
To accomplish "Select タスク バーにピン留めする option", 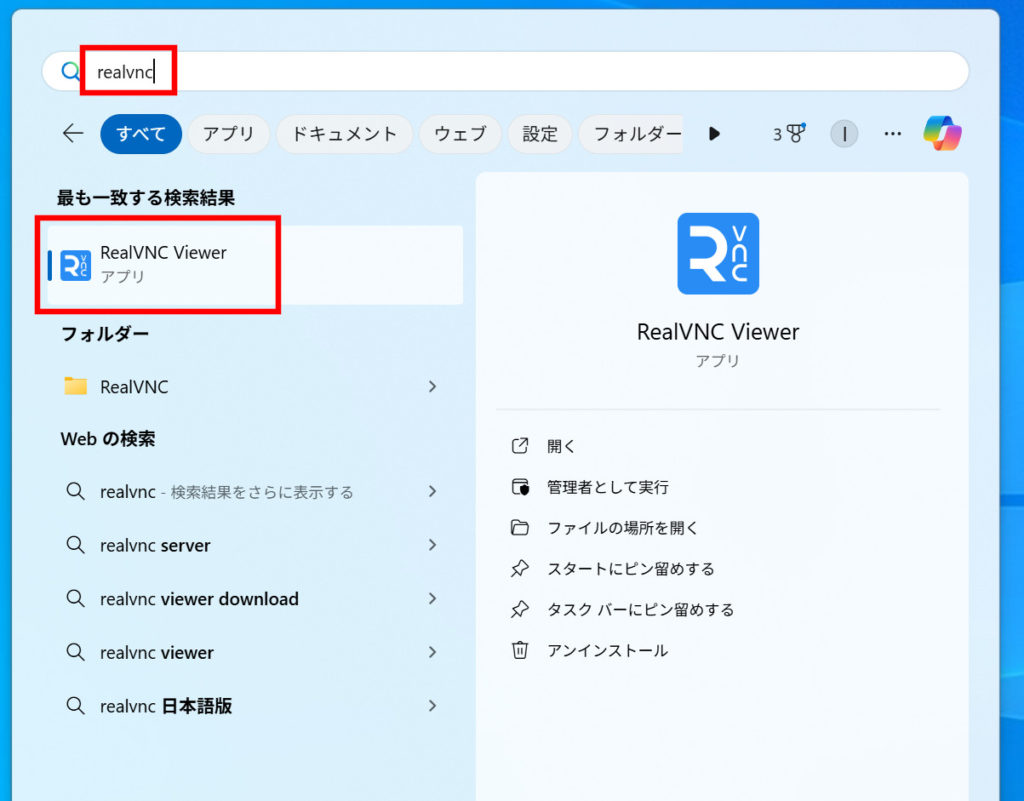I will point(640,609).
